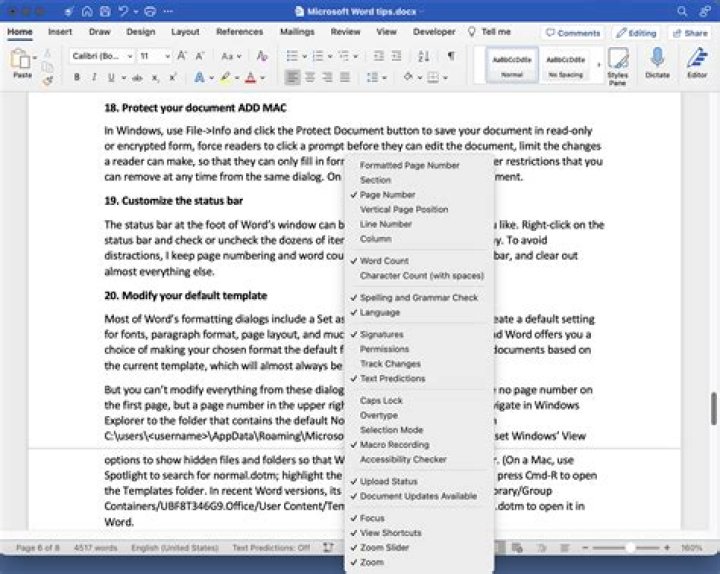Screen dimensions: 720x574
Task: Select the No Spacing style
Action: point(566,65)
